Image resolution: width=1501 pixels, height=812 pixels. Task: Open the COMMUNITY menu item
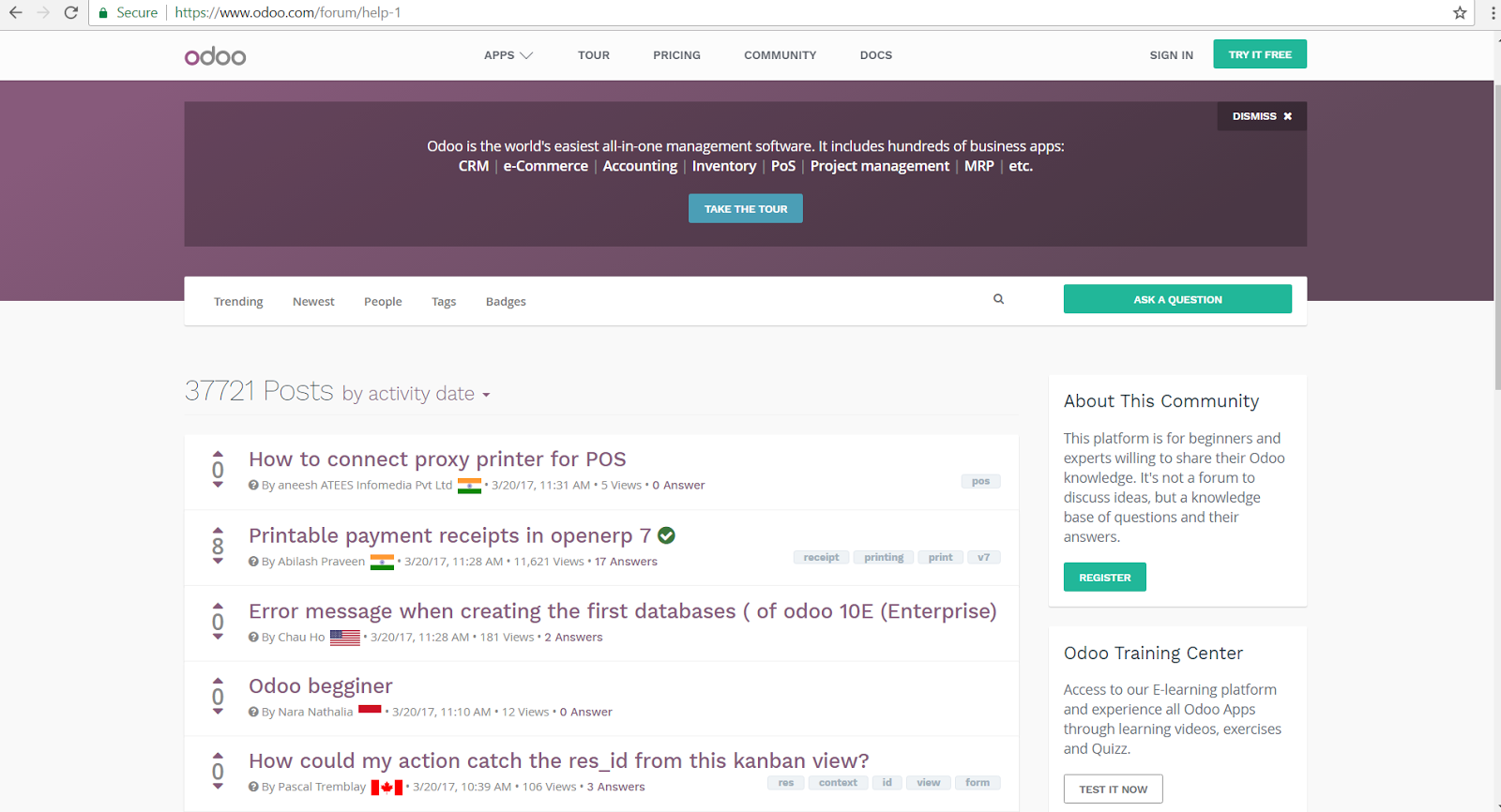click(780, 55)
